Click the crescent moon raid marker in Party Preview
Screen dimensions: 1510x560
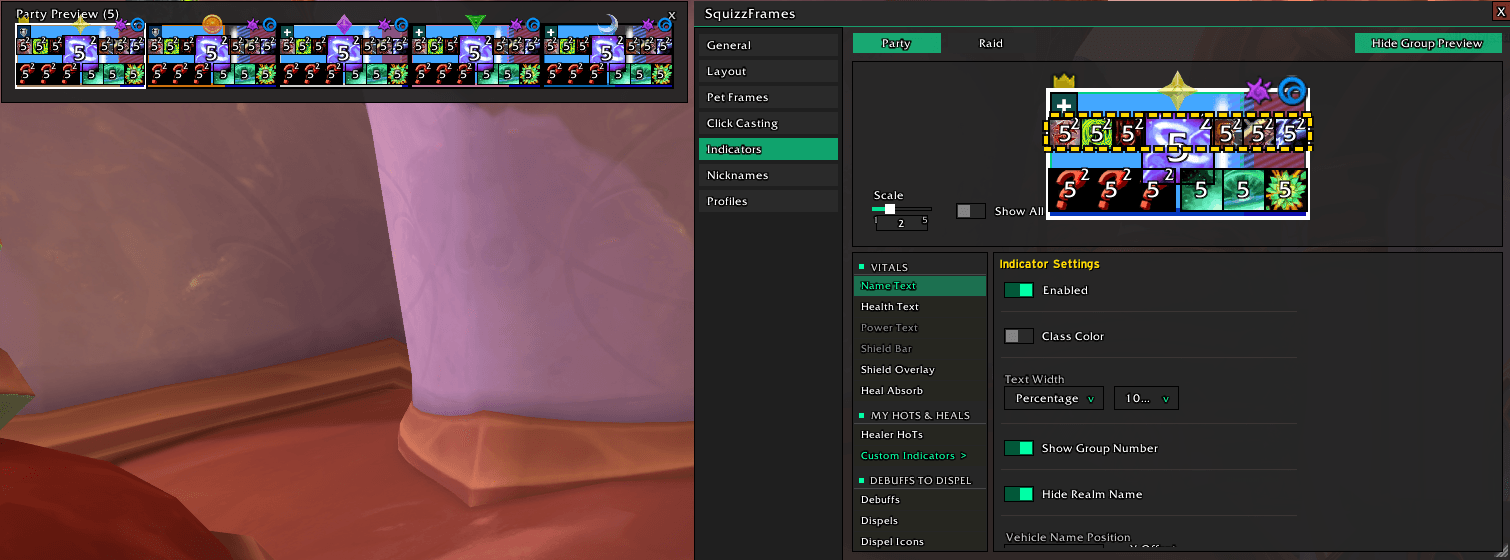click(608, 24)
